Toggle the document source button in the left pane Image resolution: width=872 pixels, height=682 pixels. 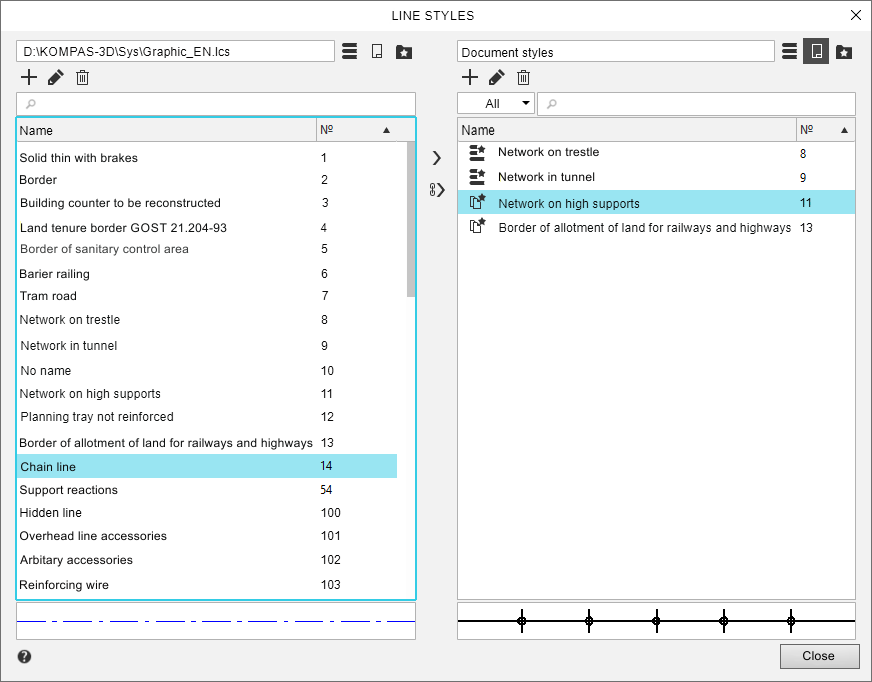pos(377,52)
